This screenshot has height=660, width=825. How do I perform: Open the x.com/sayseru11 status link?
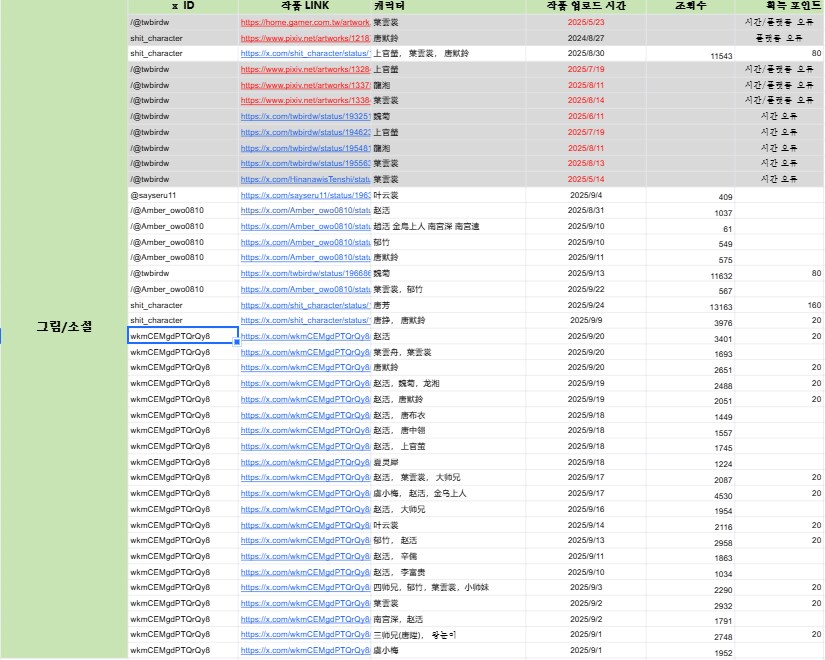click(x=304, y=196)
